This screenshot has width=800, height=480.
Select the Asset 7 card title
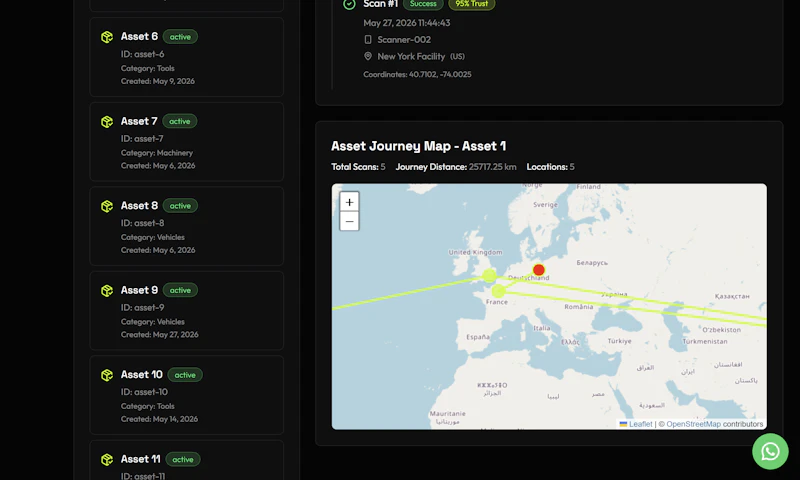point(139,121)
